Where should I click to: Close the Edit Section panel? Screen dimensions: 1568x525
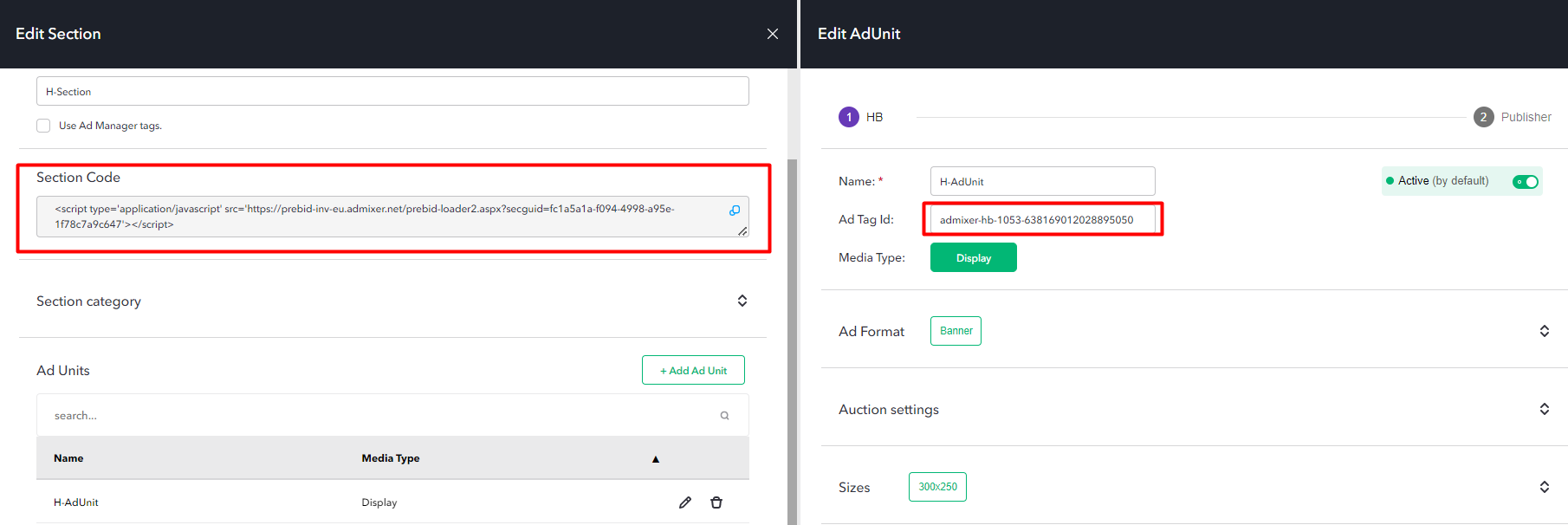tap(773, 34)
